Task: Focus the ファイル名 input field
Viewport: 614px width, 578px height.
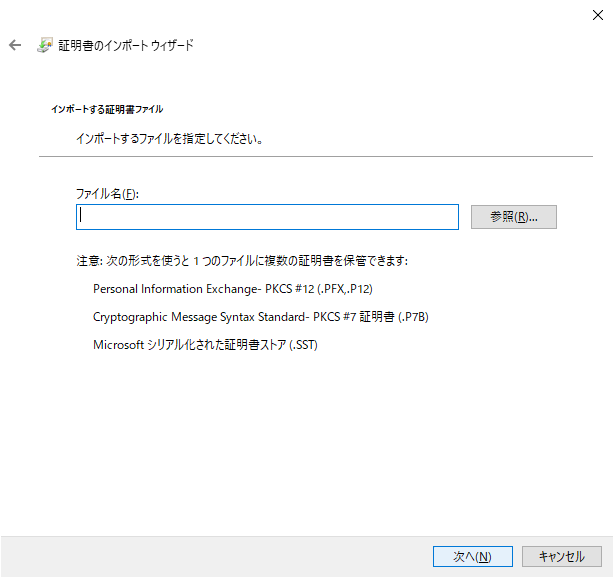Action: 267,217
